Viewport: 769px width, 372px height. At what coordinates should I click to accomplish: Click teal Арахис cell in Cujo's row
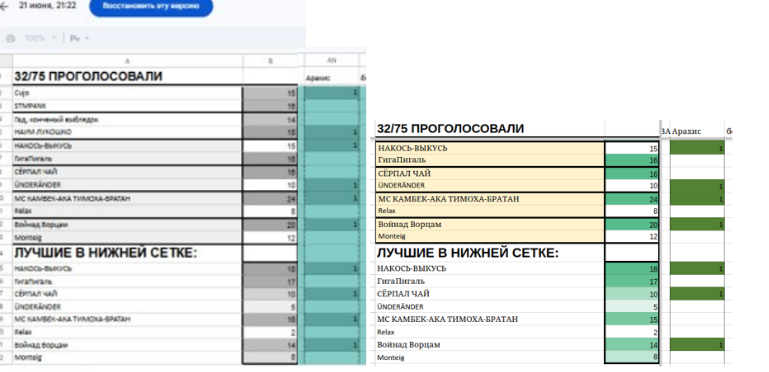[332, 93]
